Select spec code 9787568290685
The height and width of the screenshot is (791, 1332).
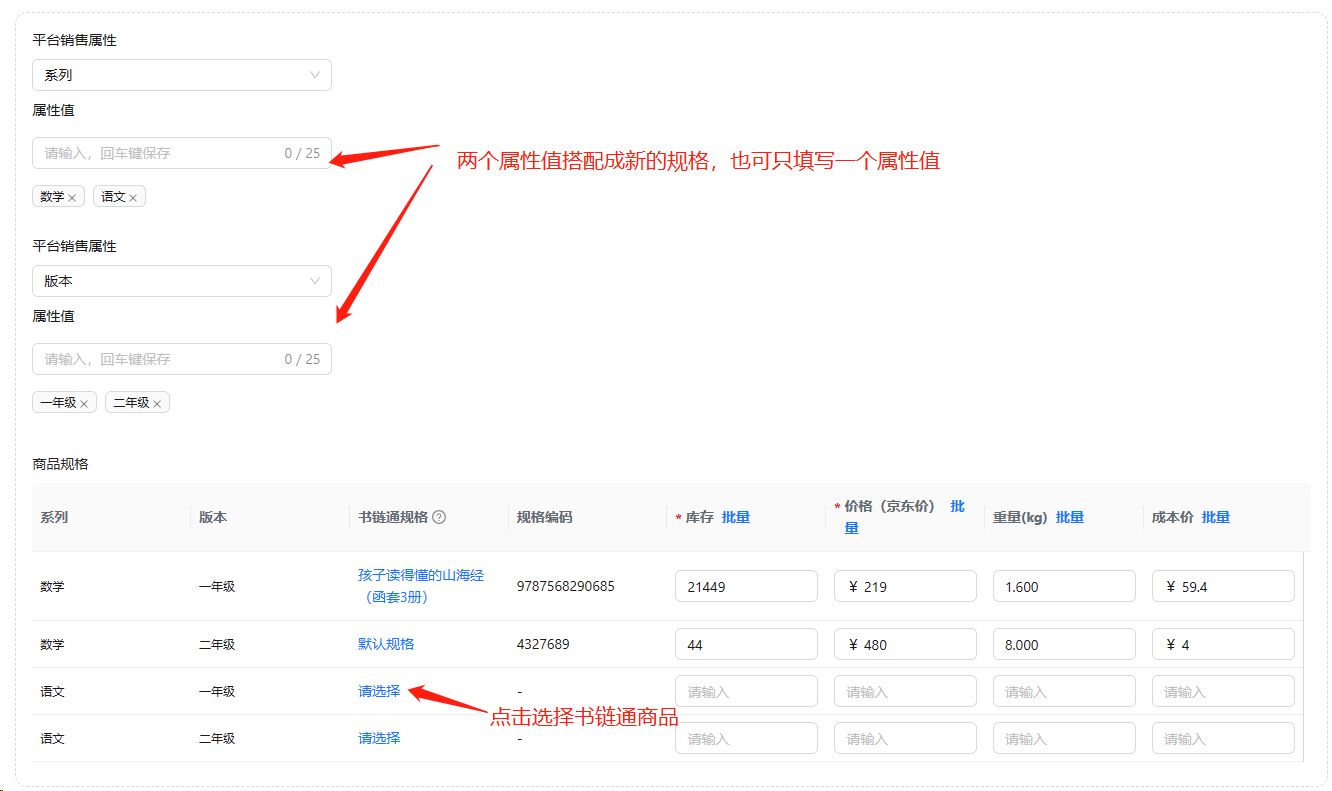pyautogui.click(x=566, y=586)
